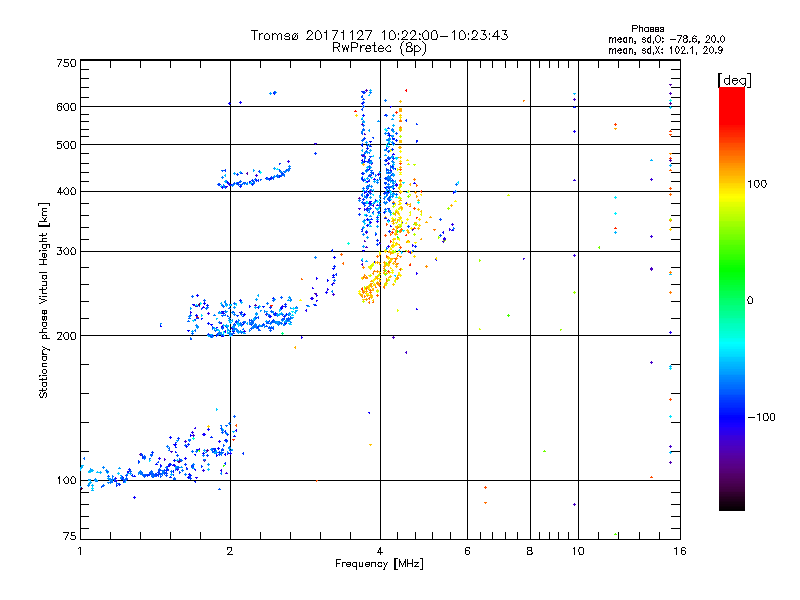Click the x-axis tick label '2'

(x=230, y=551)
